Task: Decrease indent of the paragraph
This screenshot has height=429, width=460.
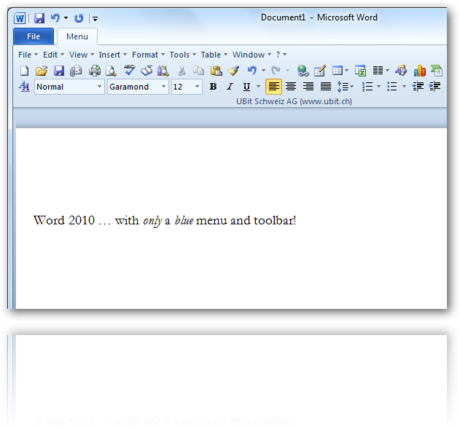Action: click(418, 87)
